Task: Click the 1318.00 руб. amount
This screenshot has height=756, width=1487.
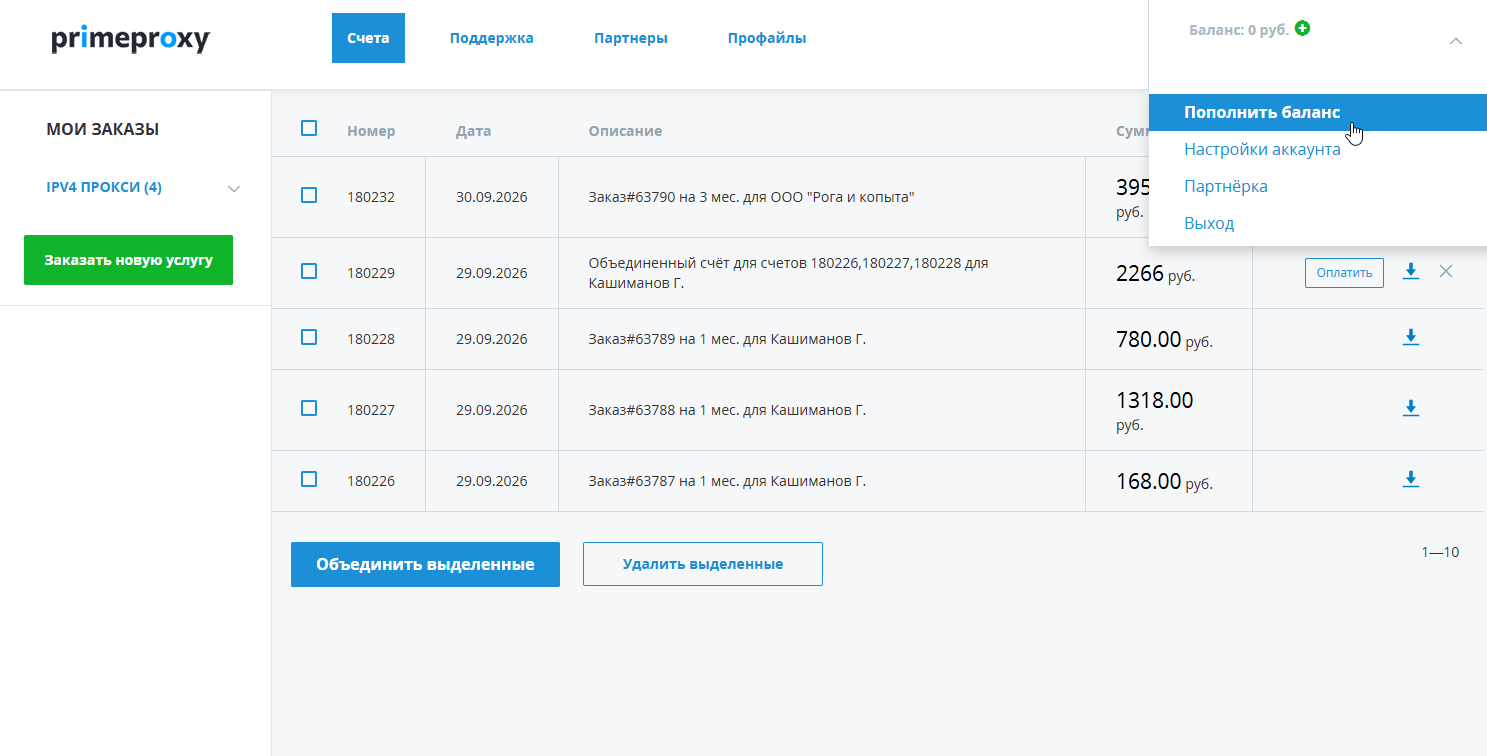Action: (x=1155, y=411)
